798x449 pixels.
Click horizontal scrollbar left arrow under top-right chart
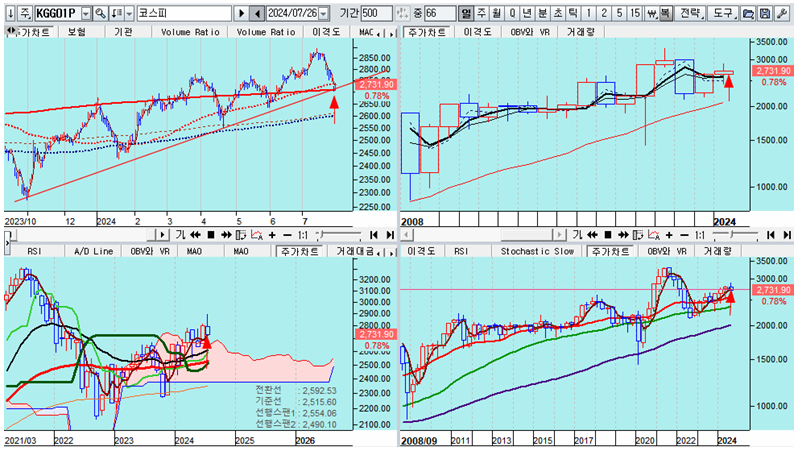pos(406,235)
